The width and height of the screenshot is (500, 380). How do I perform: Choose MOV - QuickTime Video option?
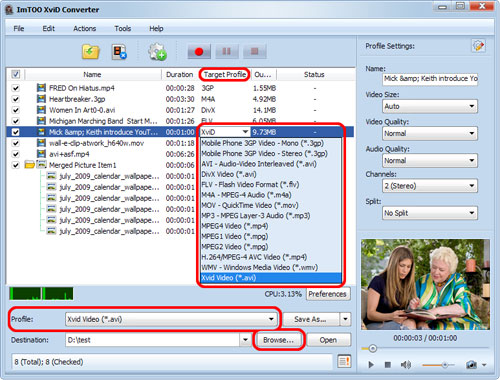coord(271,205)
